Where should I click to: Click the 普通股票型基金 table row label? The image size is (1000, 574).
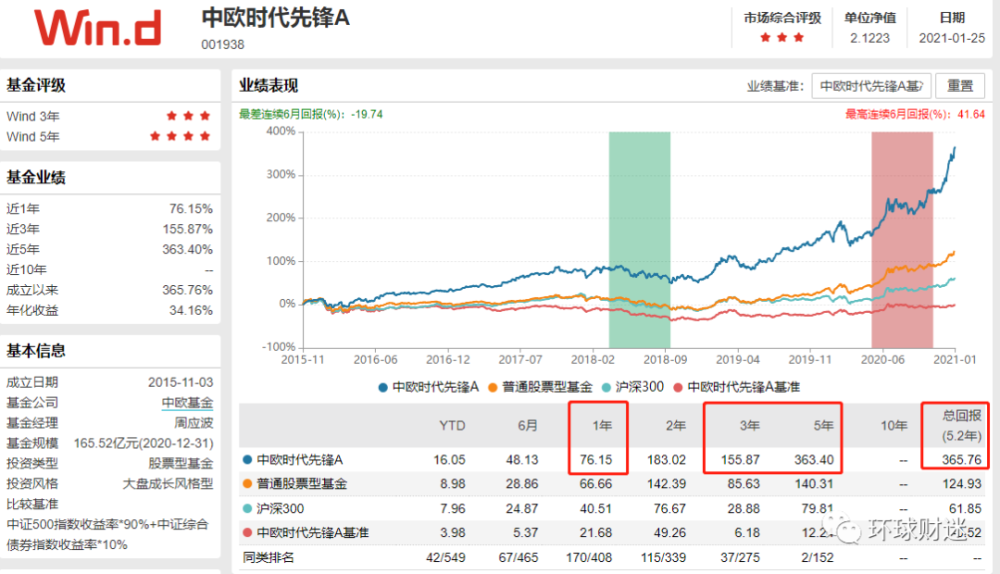click(x=302, y=484)
